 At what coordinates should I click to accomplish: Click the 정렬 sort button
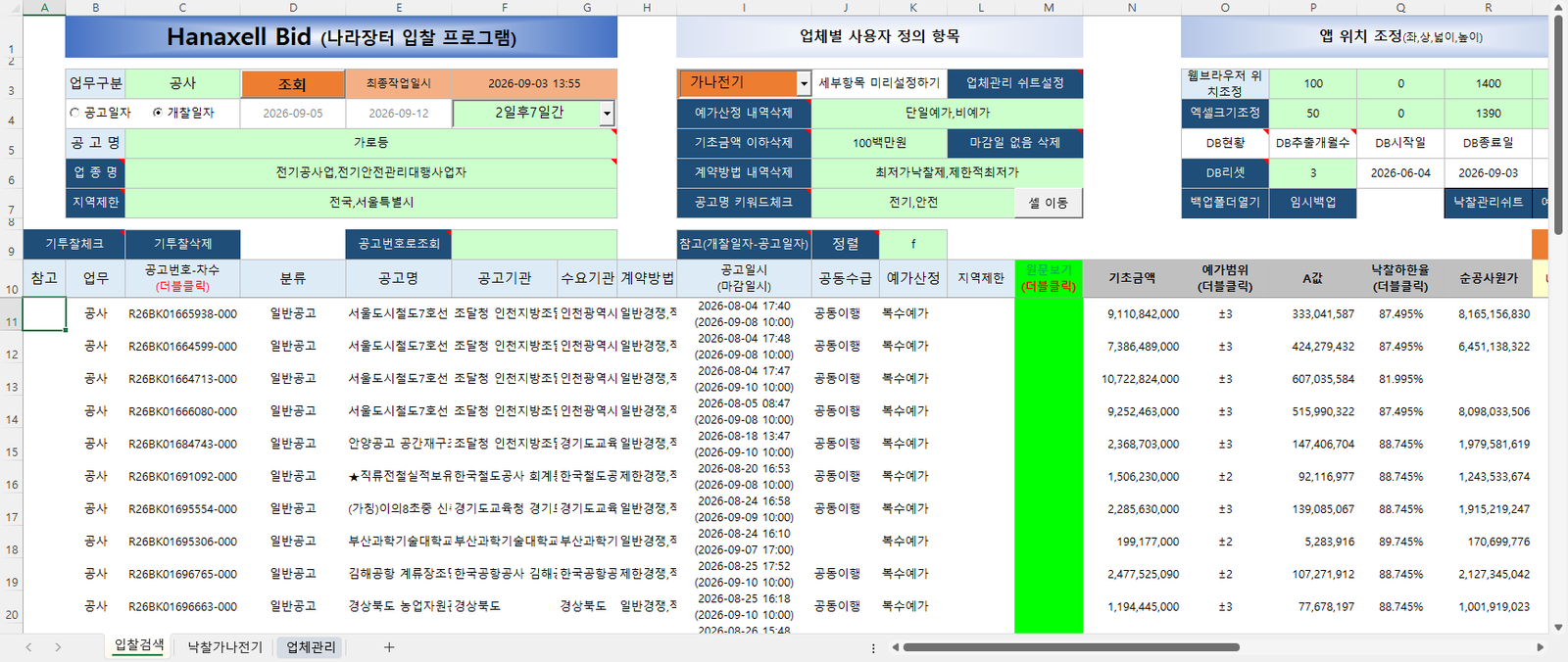tap(846, 244)
